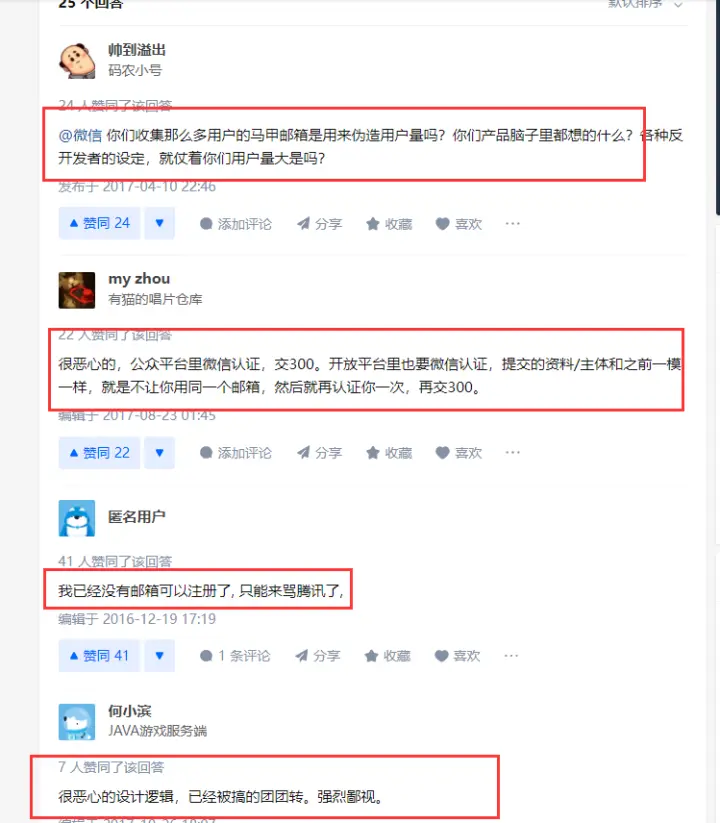Open the @微信 mention link
Screen dimensions: 720x823
(x=80, y=135)
